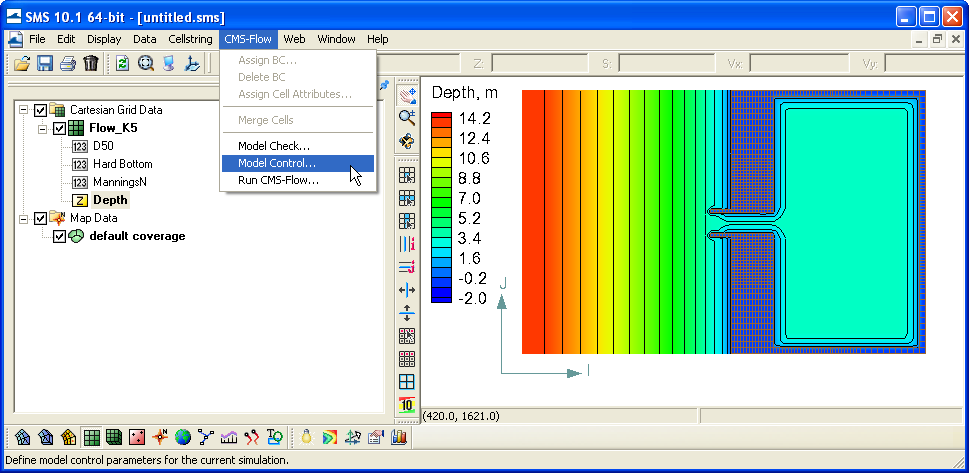This screenshot has width=969, height=473.
Task: Switch to the Map module compass icon
Action: (x=160, y=438)
